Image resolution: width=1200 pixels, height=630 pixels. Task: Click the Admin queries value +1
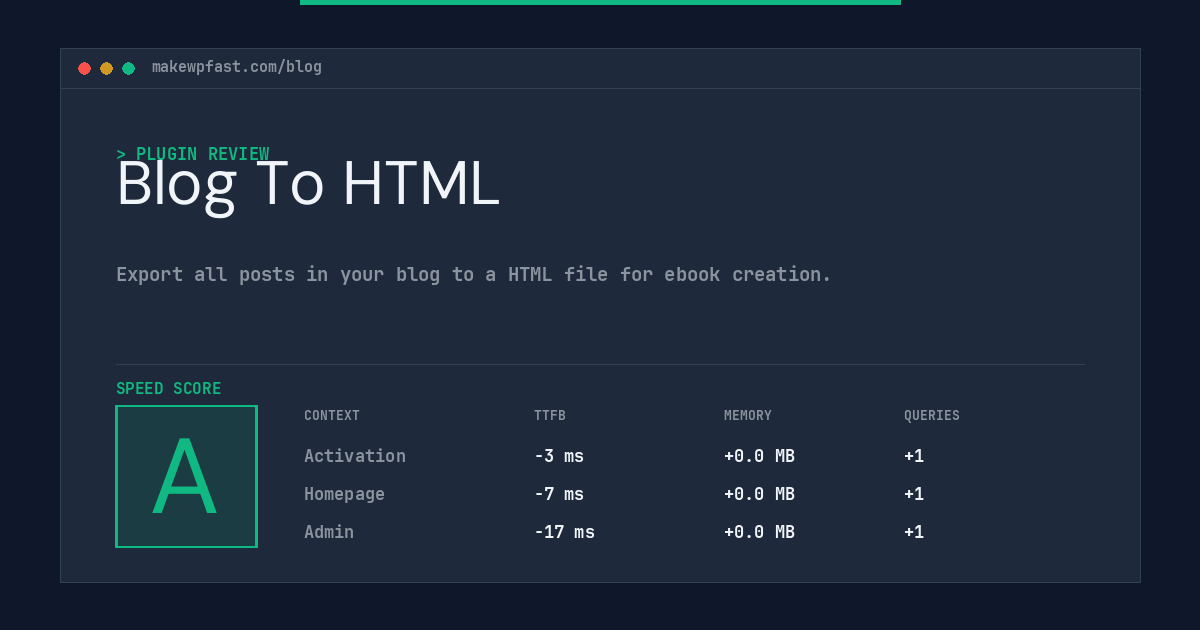(x=914, y=532)
